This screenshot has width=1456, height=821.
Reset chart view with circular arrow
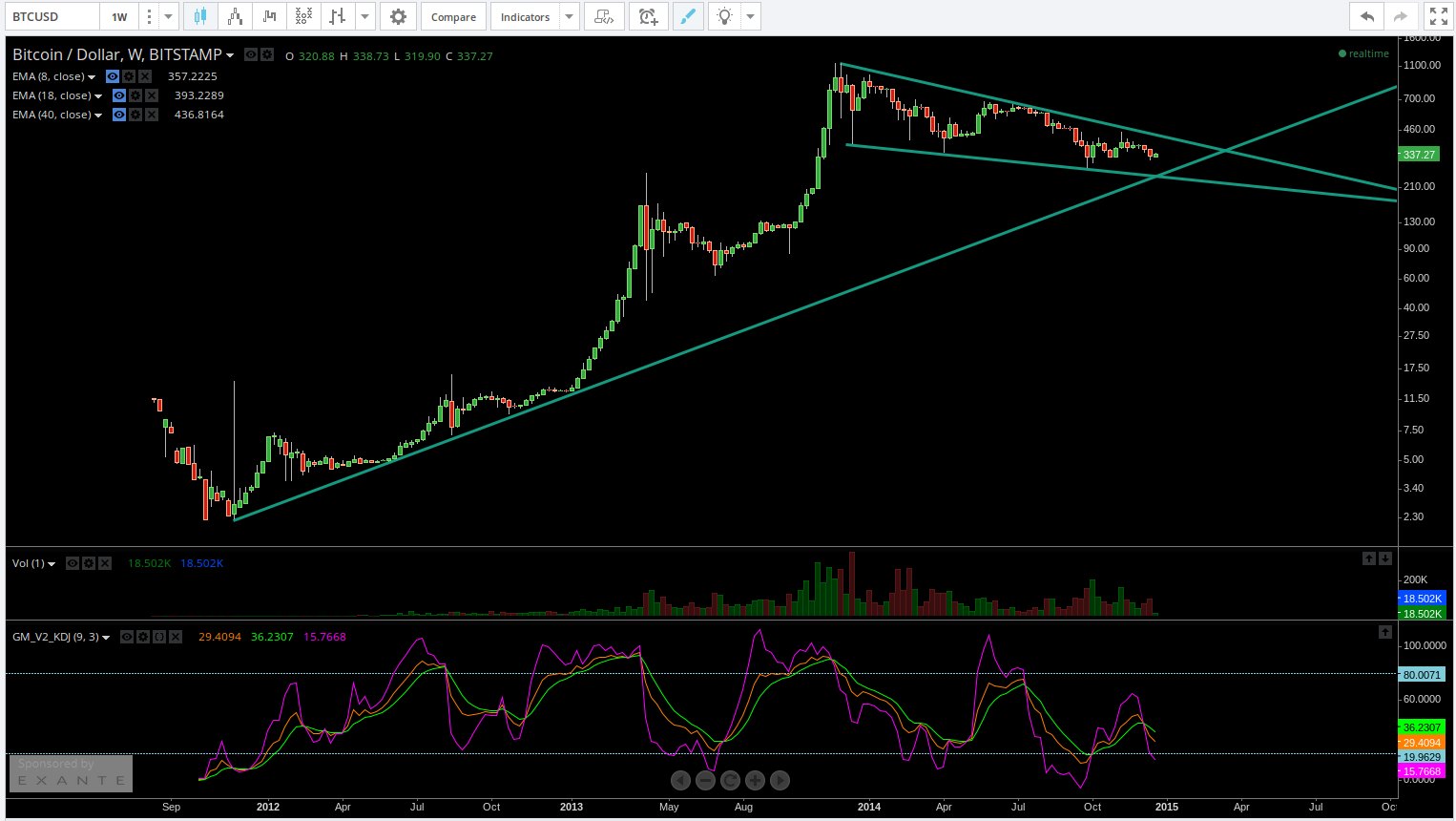click(730, 780)
